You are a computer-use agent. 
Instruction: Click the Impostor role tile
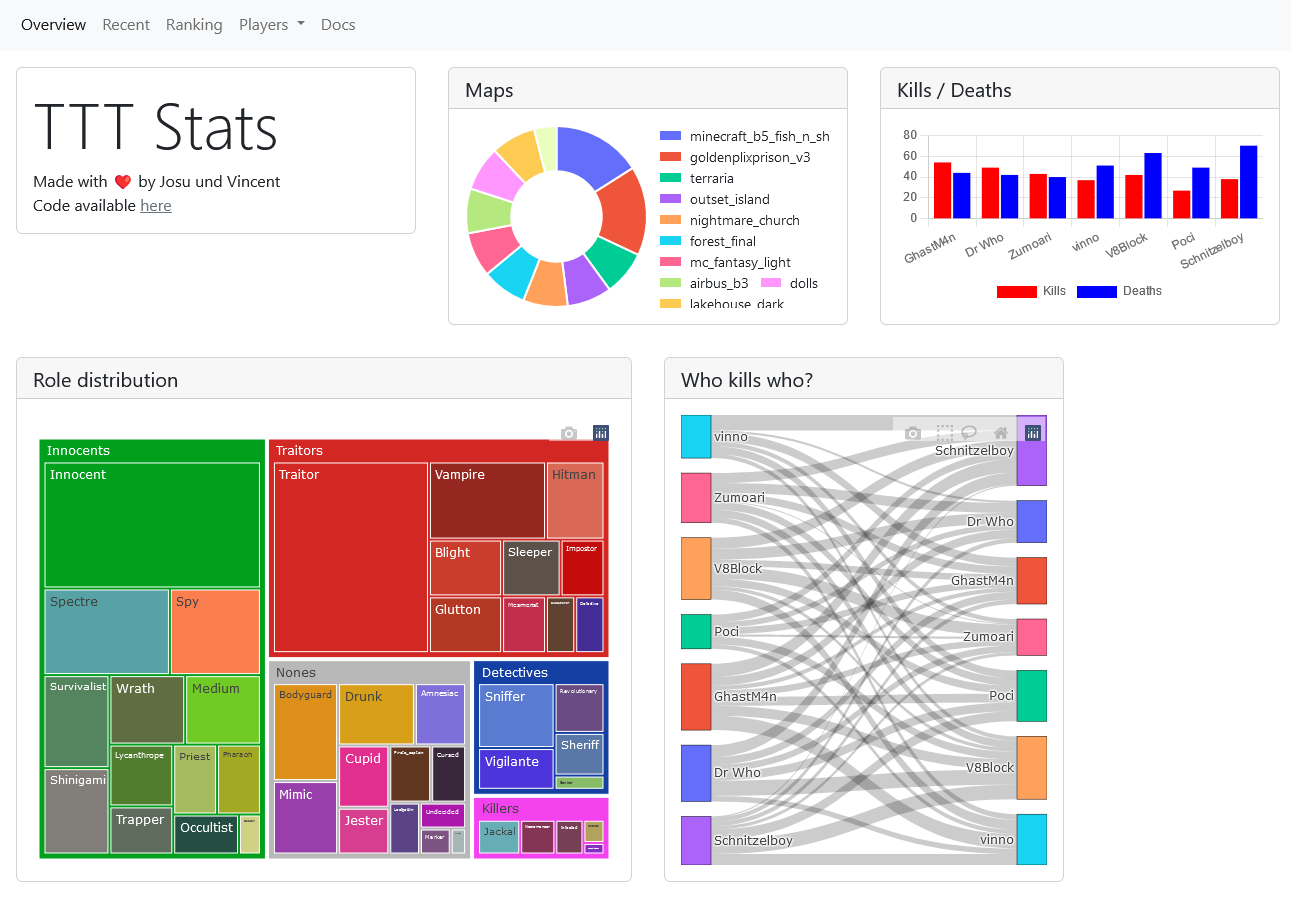click(582, 568)
